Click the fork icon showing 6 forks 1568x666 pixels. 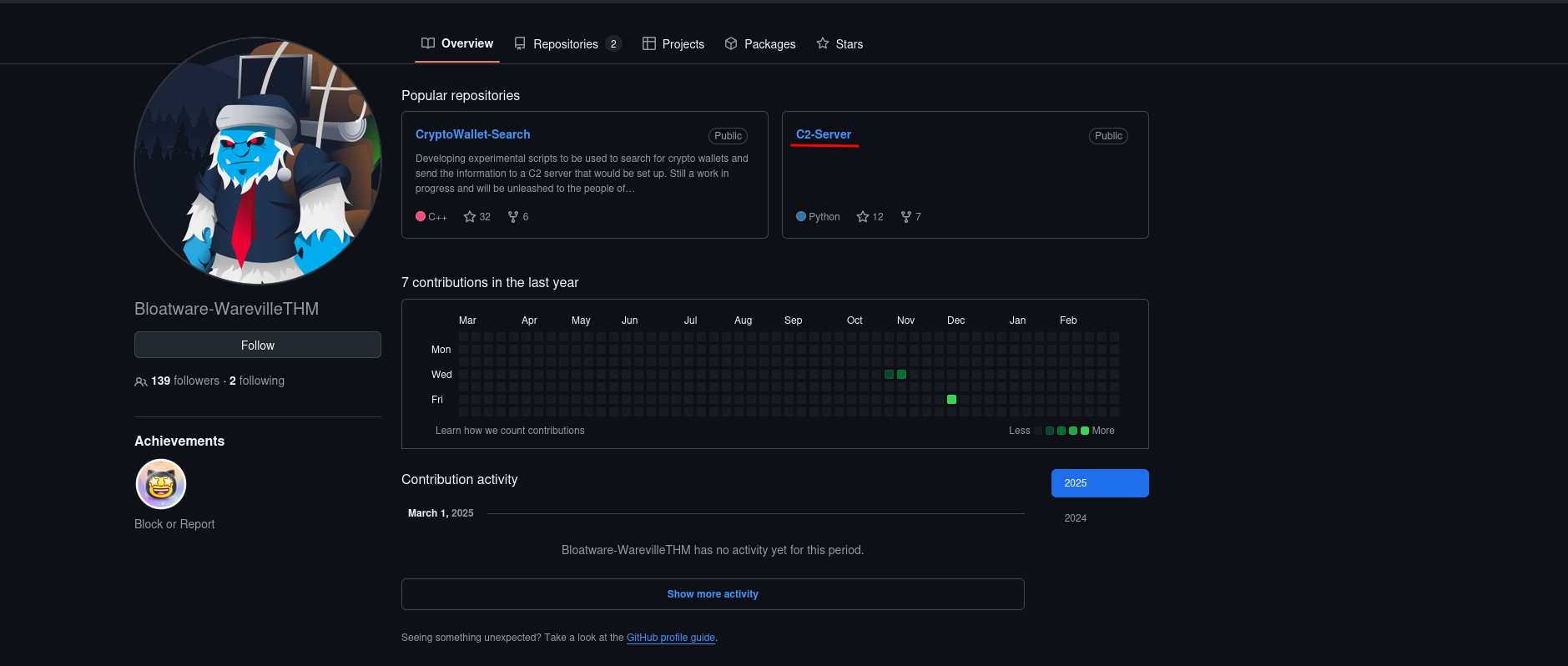coord(513,217)
